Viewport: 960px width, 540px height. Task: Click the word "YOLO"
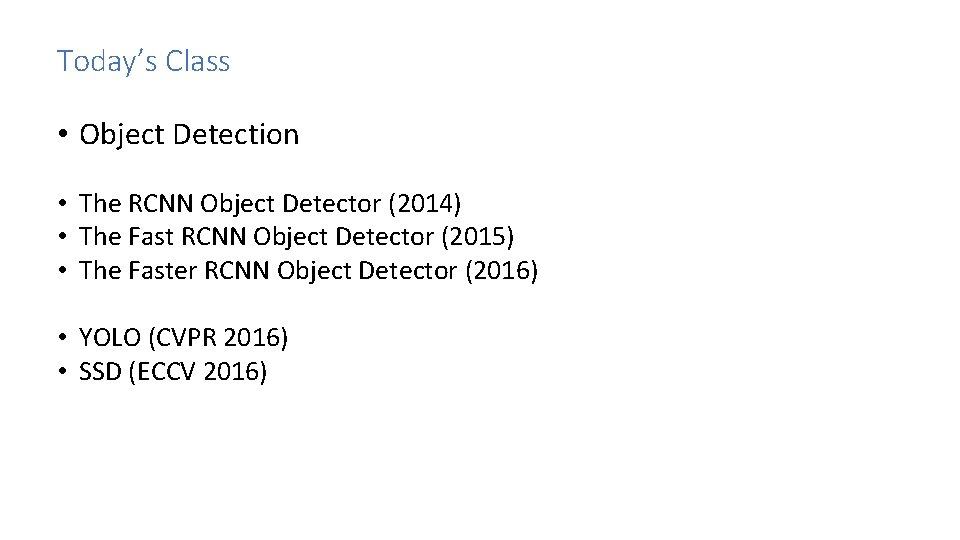pos(110,337)
